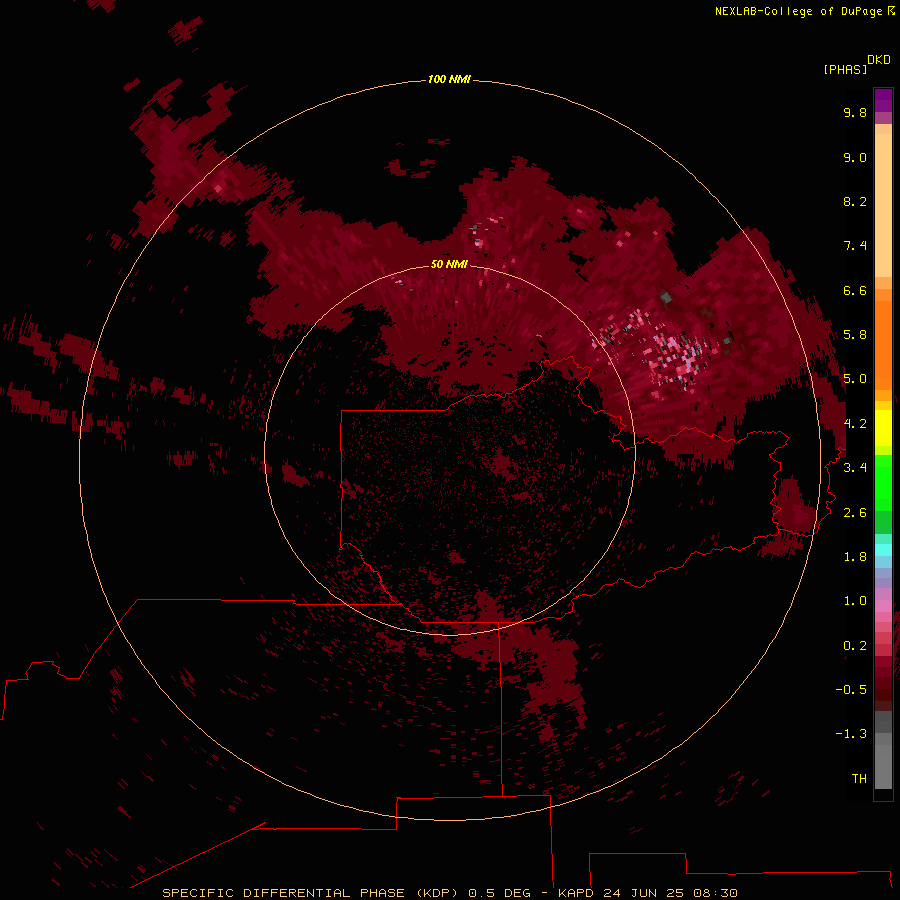Image resolution: width=900 pixels, height=900 pixels.
Task: Click the 9.8 value on color scale
Action: 855,112
